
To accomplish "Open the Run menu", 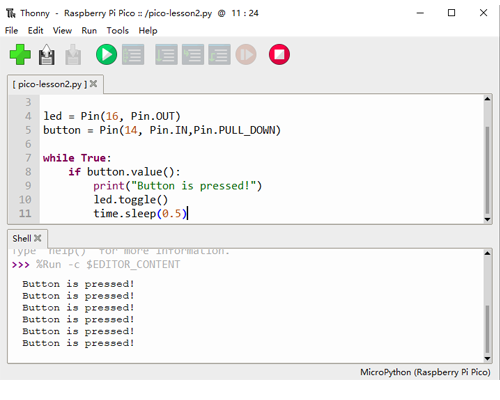I will [89, 31].
